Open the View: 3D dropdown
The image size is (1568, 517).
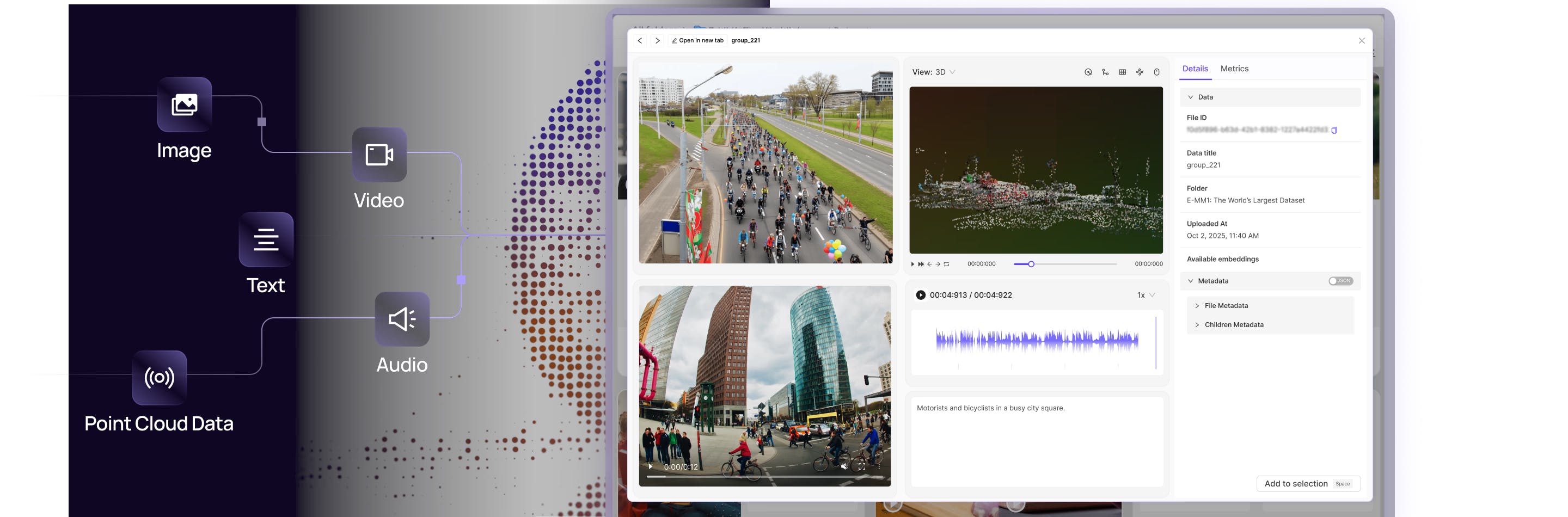pos(933,72)
